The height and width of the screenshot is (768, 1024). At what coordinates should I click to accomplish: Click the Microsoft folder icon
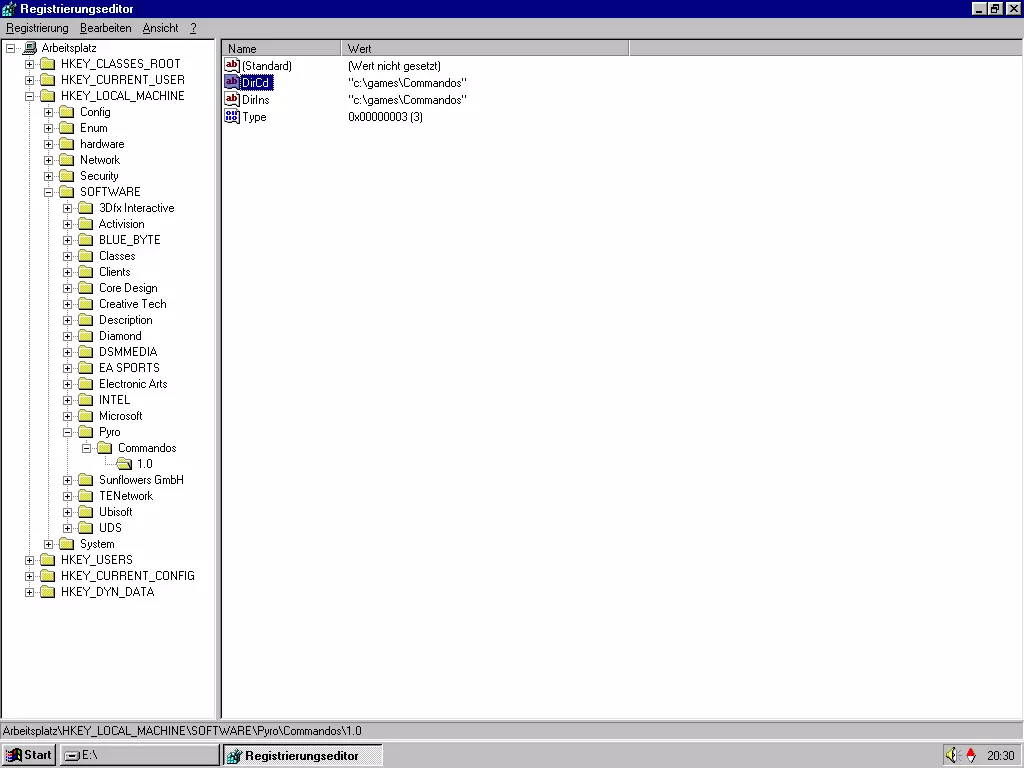click(86, 416)
